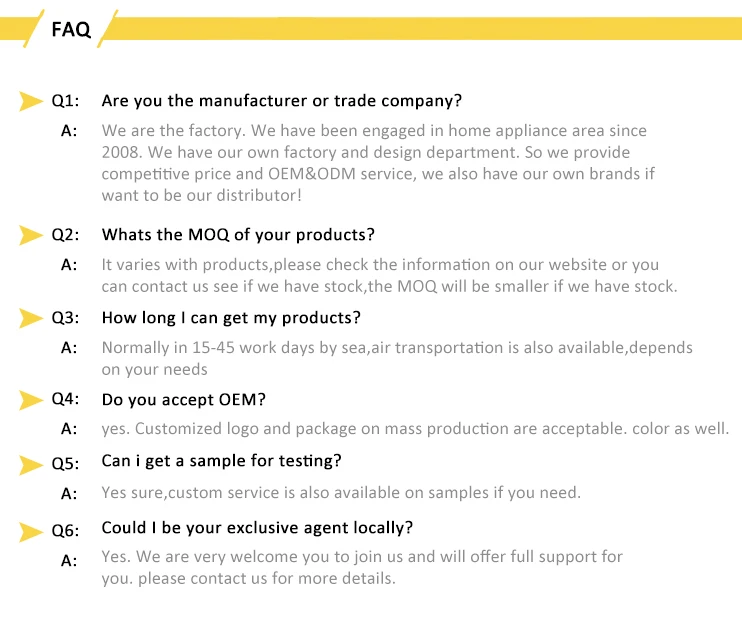Viewport: 742px width, 625px height.
Task: Click the yellow arrow beside Q4
Action: coord(31,400)
